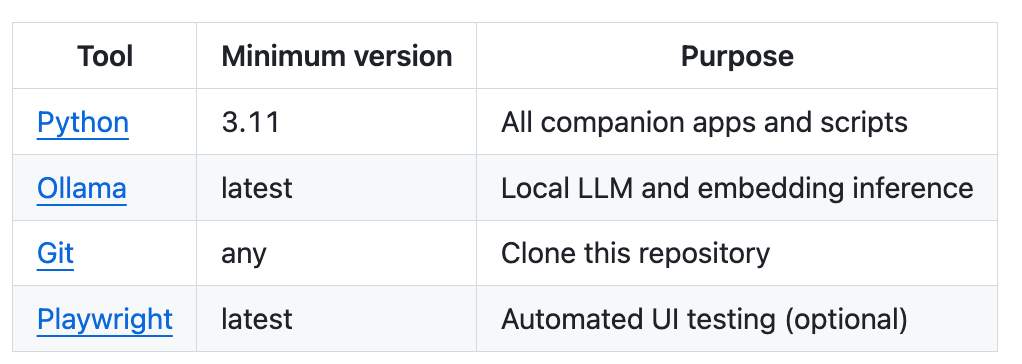Follow the Git link
The height and width of the screenshot is (364, 1022).
pyautogui.click(x=55, y=254)
